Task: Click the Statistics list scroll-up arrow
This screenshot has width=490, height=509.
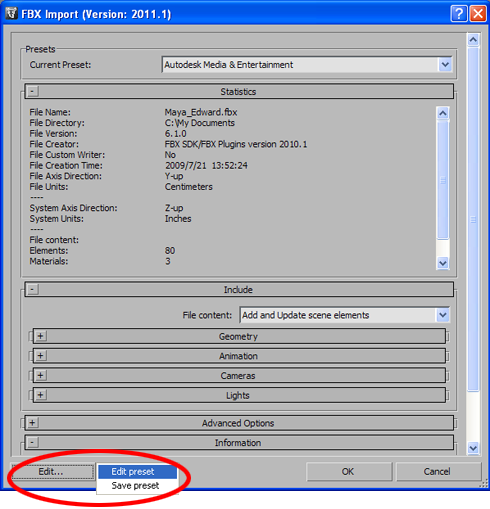Action: point(443,113)
